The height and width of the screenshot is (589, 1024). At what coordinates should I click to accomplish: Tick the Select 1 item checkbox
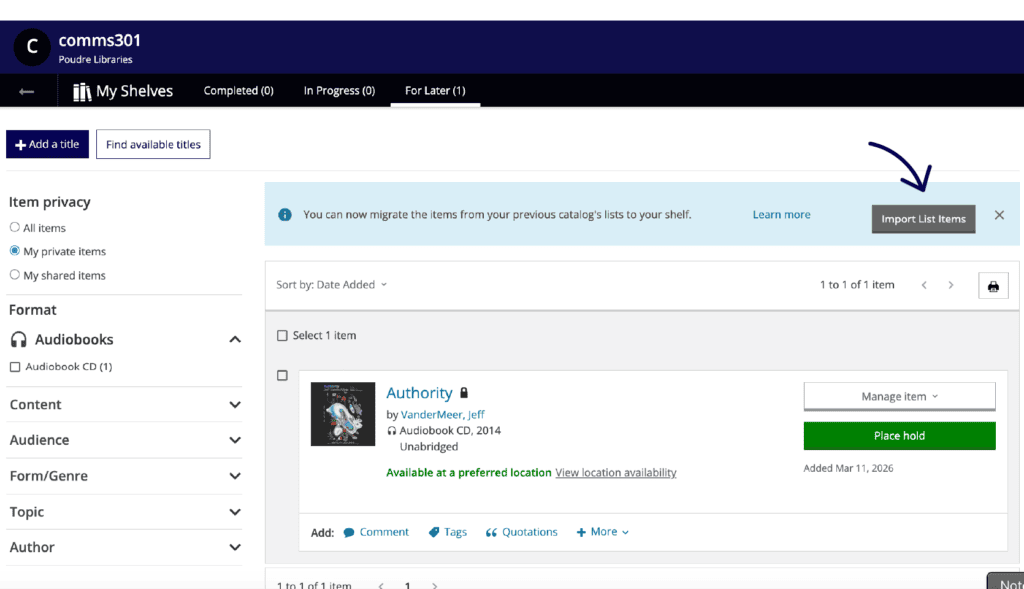click(x=282, y=336)
